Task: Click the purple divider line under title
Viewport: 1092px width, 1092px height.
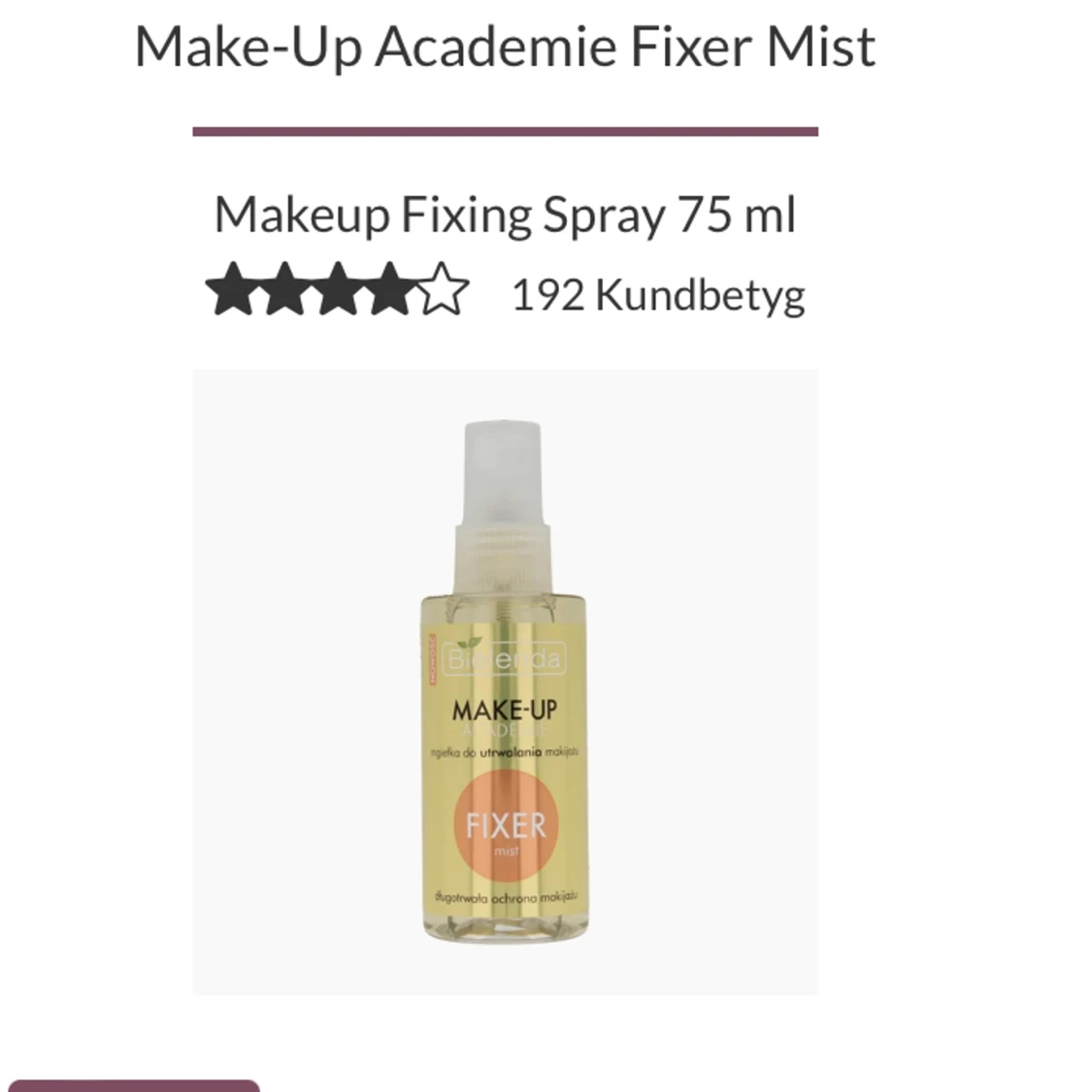Action: [505, 132]
